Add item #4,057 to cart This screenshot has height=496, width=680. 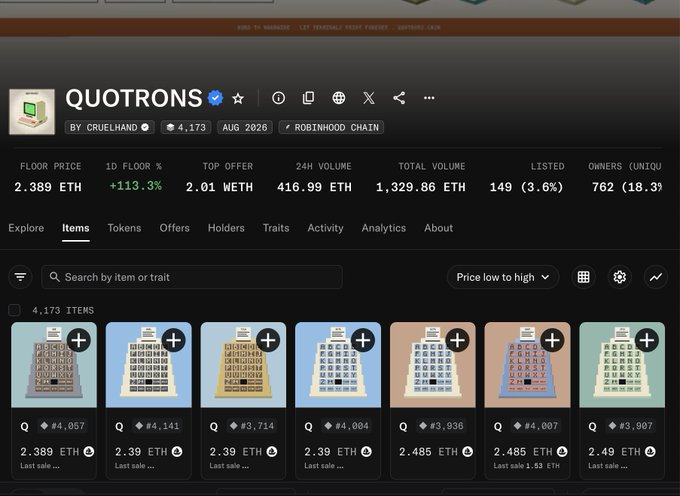(79, 340)
